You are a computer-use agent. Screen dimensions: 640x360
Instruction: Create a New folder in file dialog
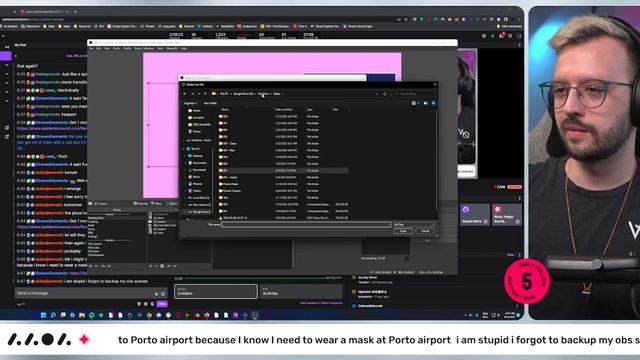pyautogui.click(x=210, y=103)
